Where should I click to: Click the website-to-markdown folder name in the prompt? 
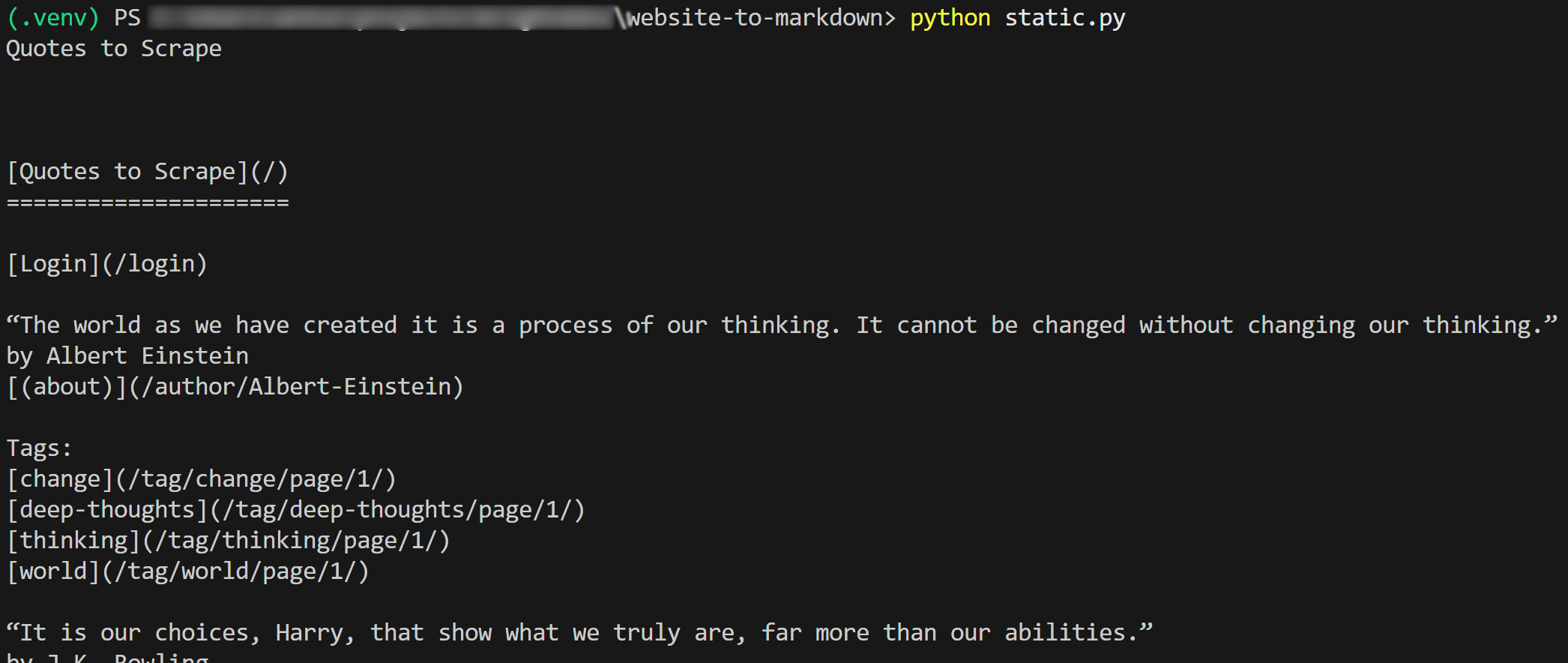(756, 18)
